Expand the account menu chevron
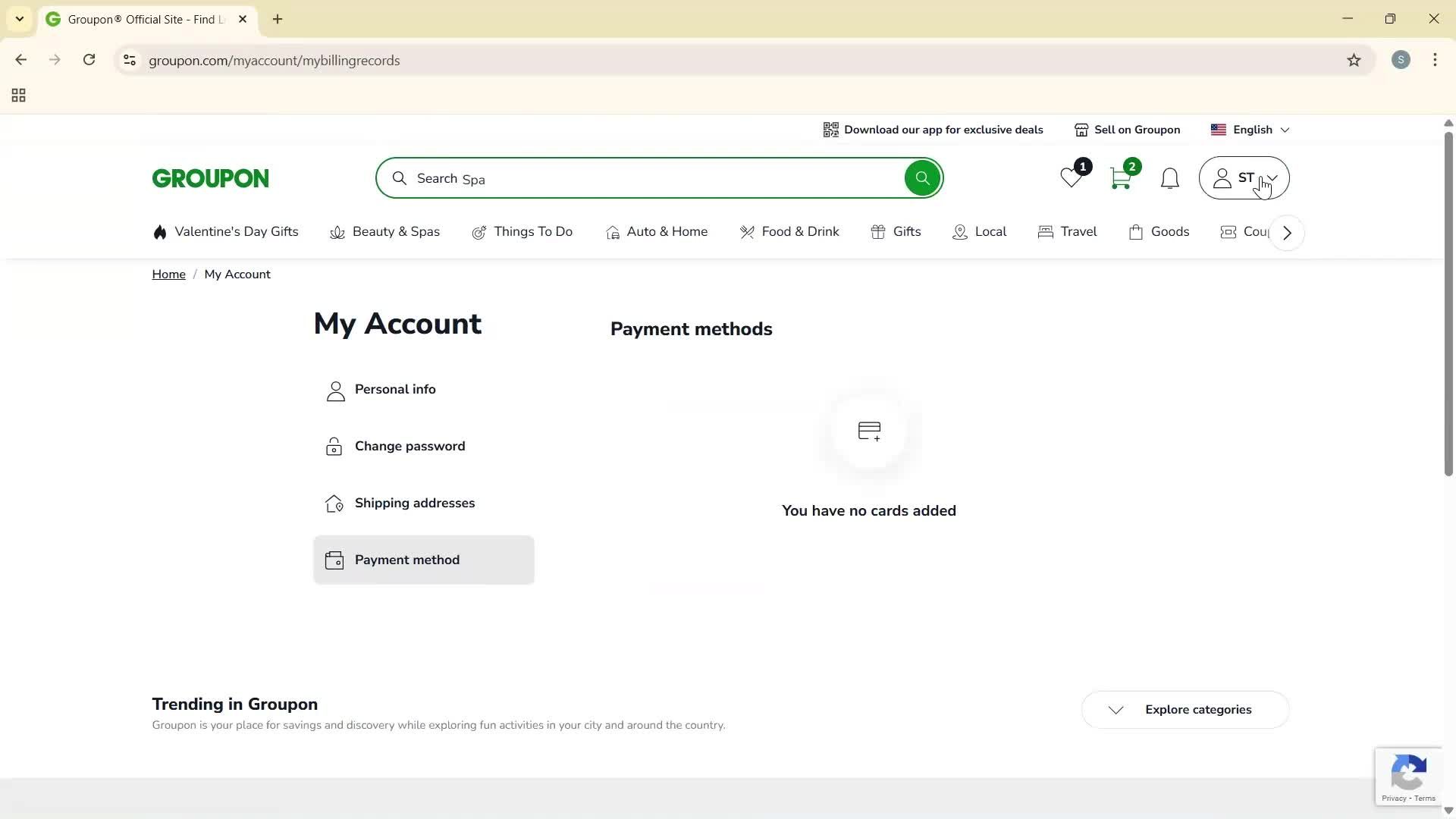The height and width of the screenshot is (819, 1456). [x=1272, y=177]
